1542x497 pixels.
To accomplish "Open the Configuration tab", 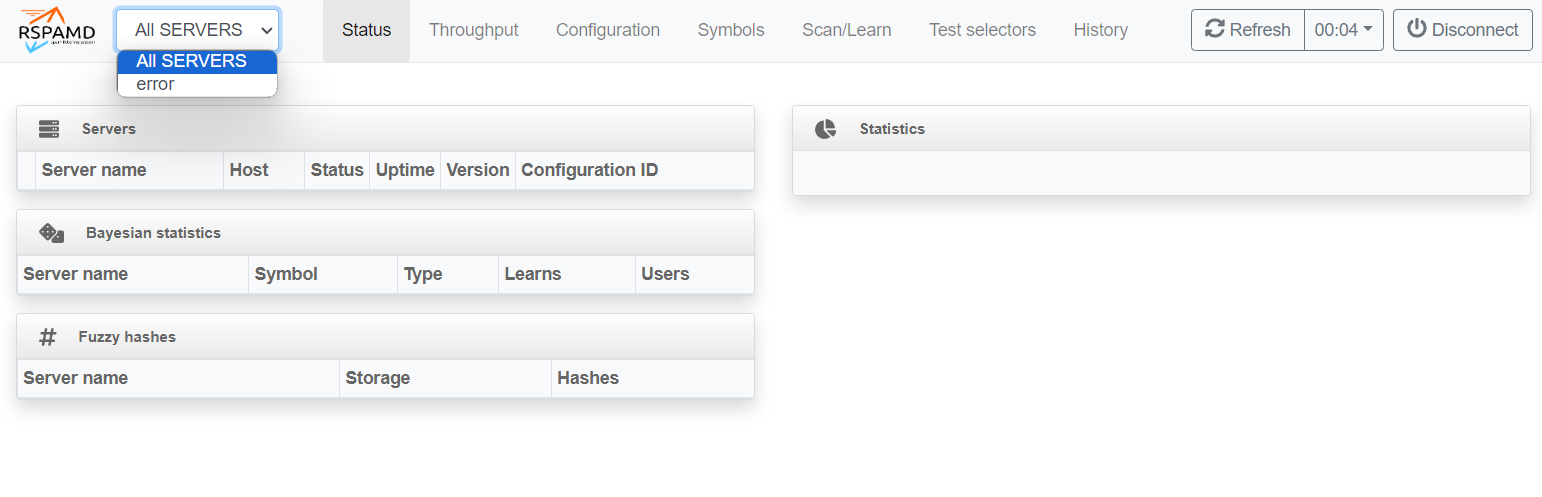I will (x=607, y=30).
